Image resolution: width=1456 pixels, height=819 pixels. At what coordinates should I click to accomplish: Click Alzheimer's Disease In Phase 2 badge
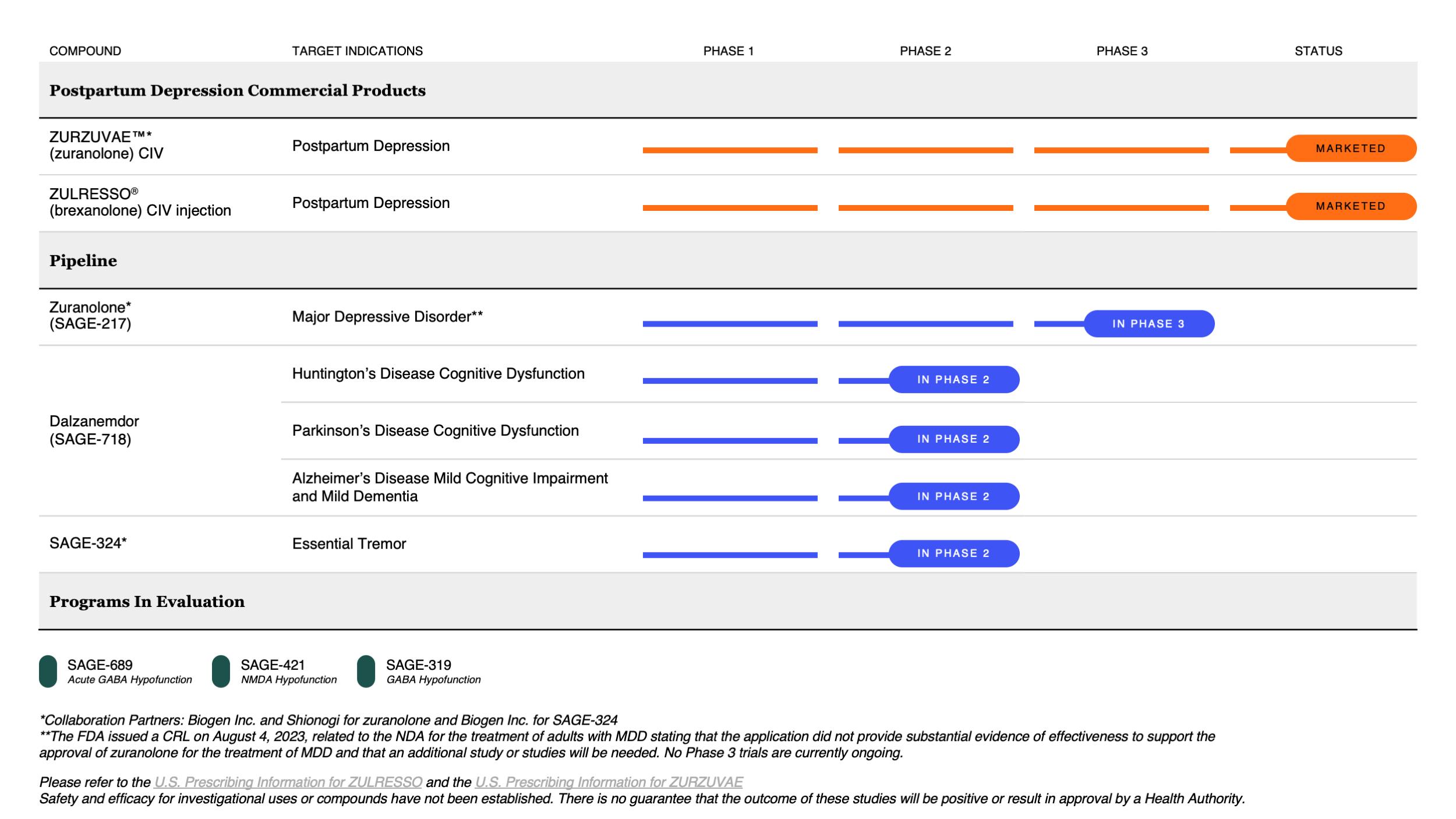pyautogui.click(x=953, y=496)
